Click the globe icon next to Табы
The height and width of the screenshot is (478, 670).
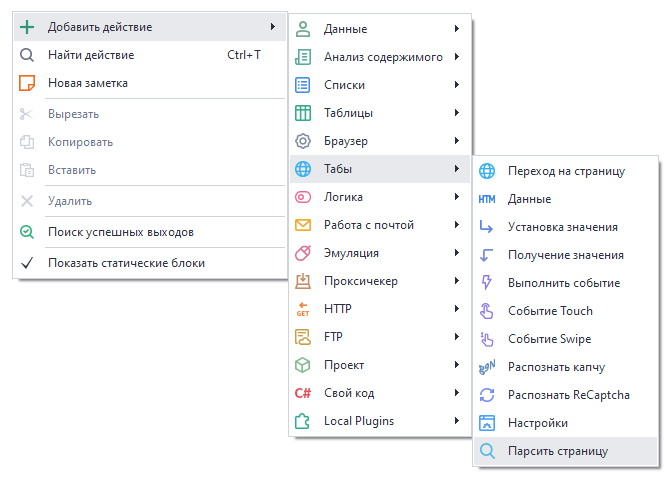tap(303, 169)
